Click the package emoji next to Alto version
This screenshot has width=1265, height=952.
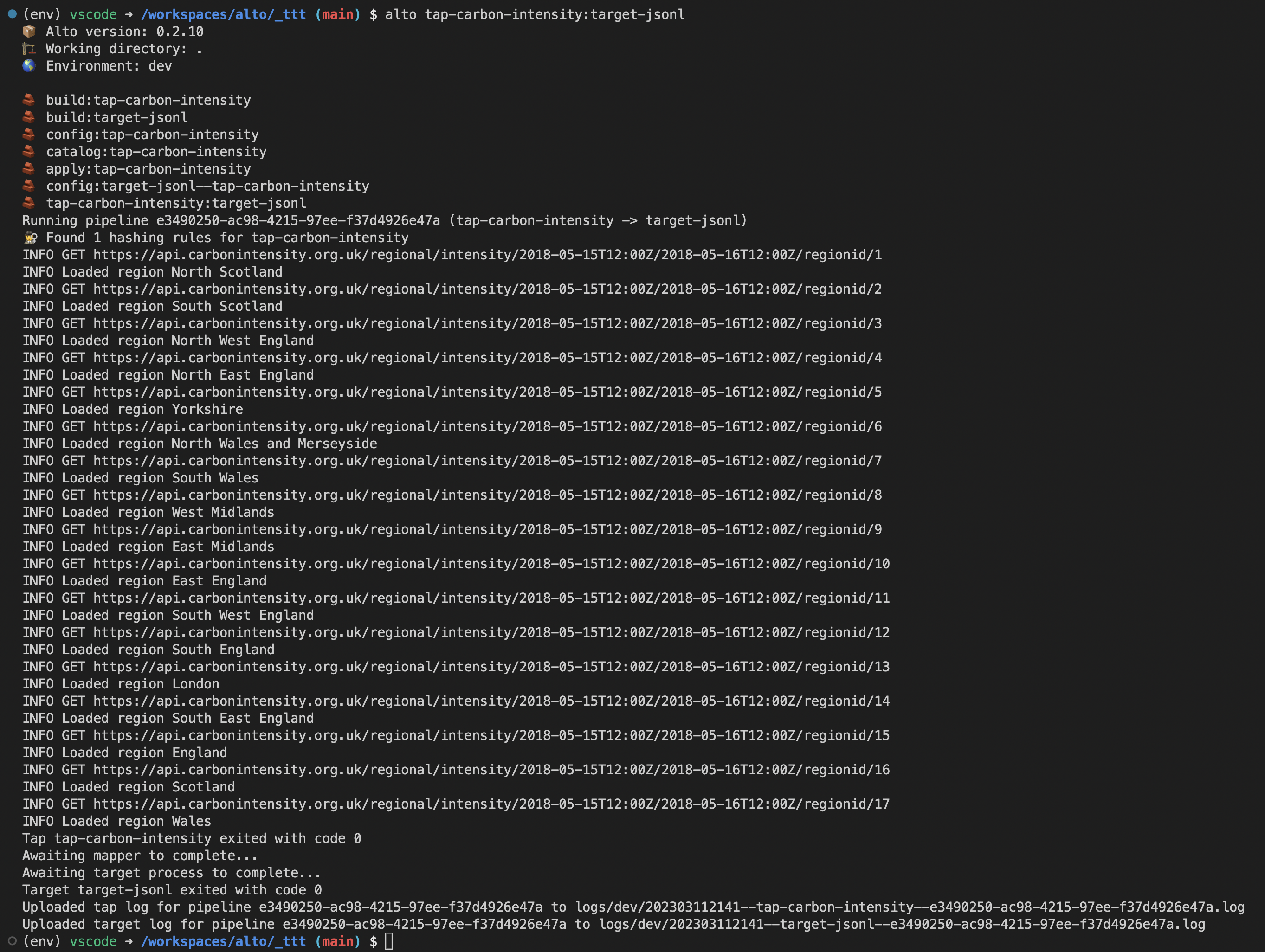[29, 32]
